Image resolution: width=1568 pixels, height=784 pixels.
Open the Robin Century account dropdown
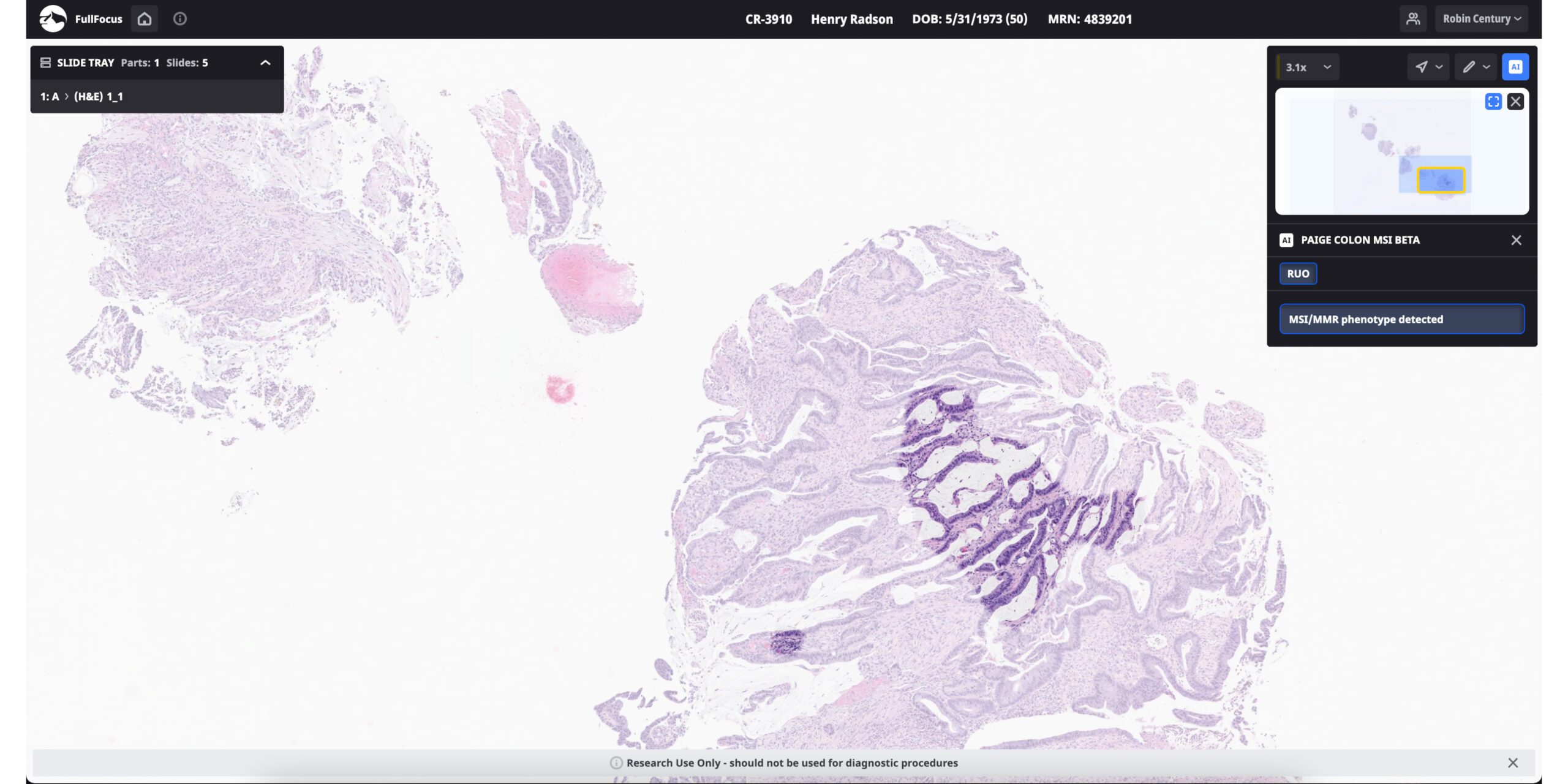[x=1480, y=18]
